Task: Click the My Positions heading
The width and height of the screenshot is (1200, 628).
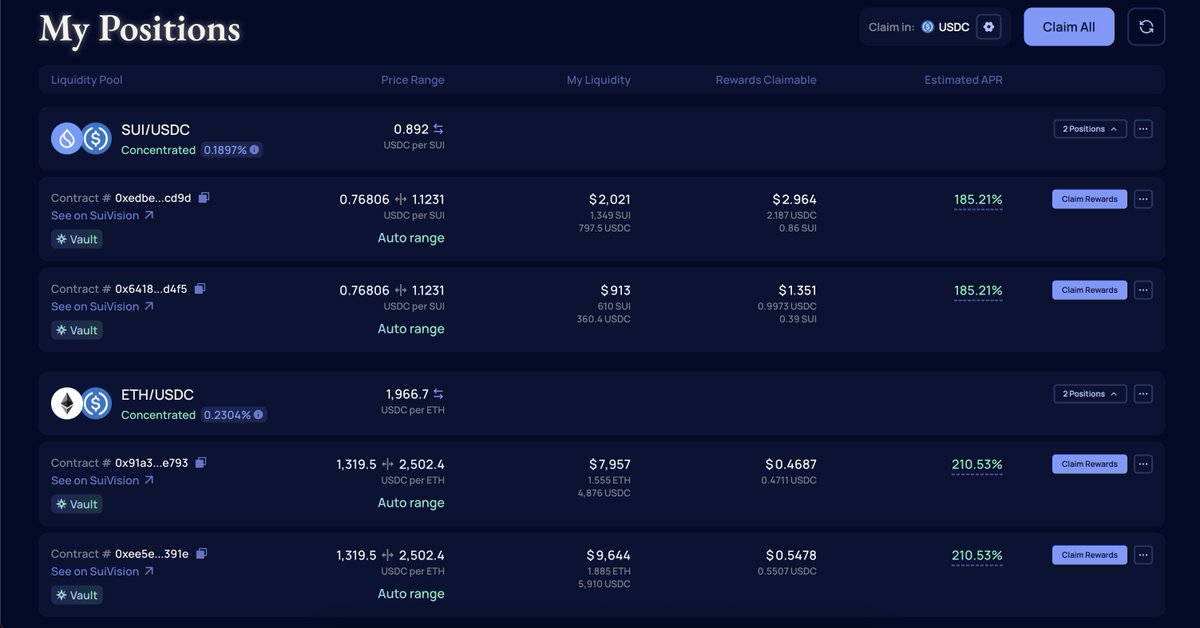Action: tap(140, 30)
